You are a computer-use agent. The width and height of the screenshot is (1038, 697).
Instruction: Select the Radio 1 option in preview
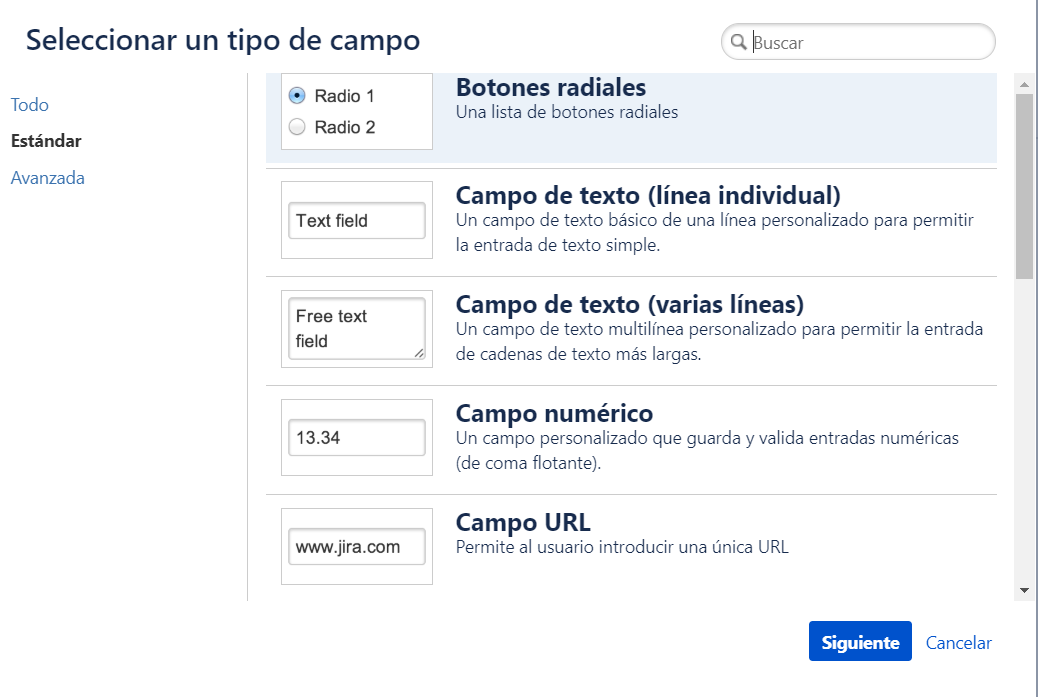(297, 96)
